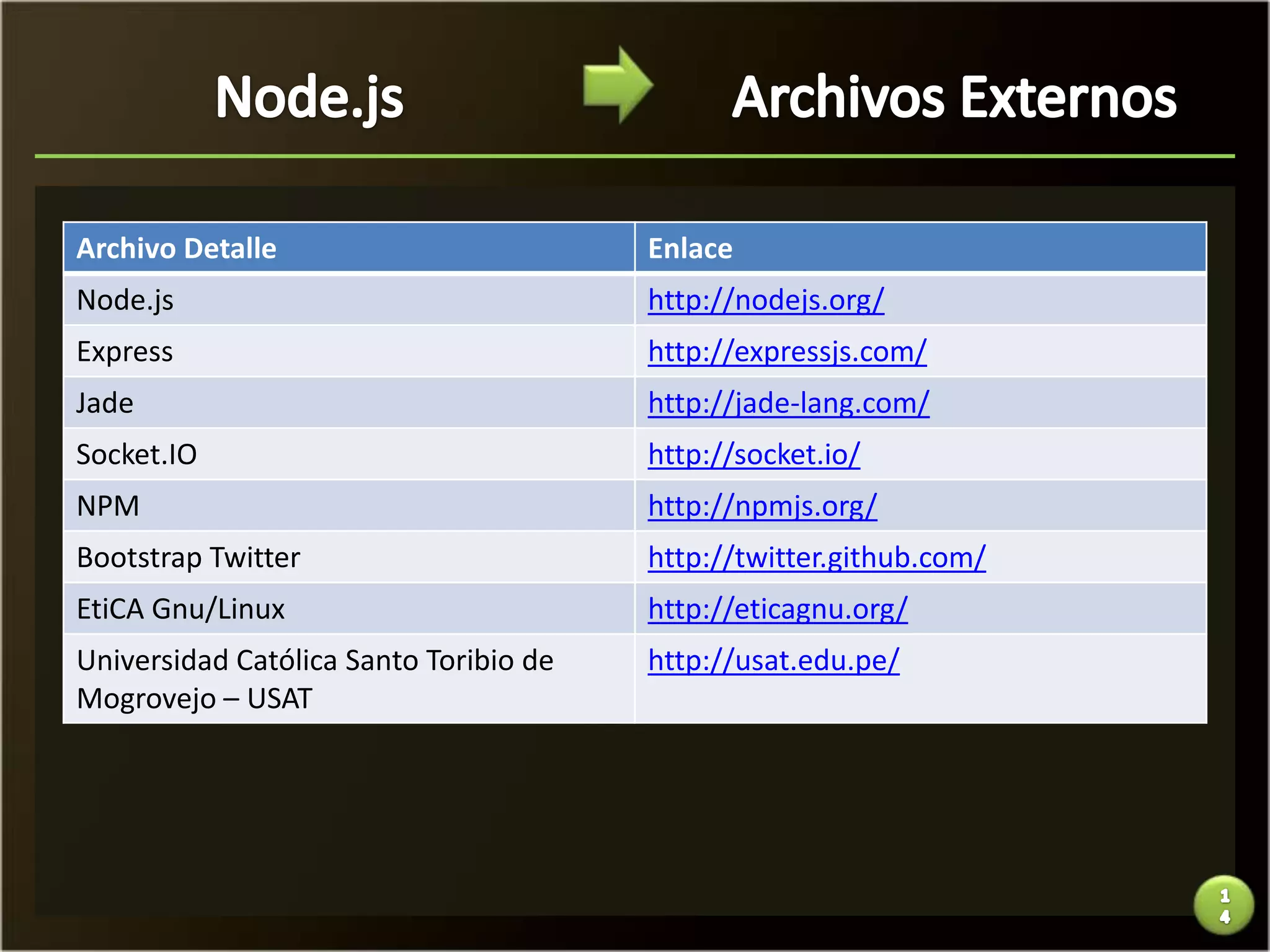Open the http://twitter.github.com/ link

pos(817,557)
